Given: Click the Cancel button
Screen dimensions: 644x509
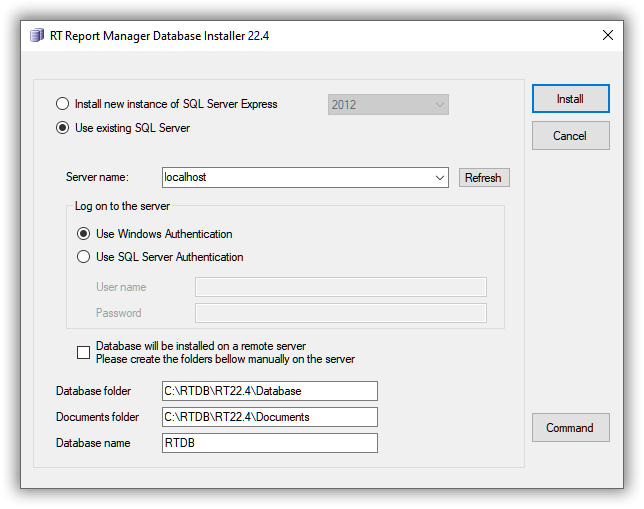Looking at the screenshot, I should tap(570, 136).
